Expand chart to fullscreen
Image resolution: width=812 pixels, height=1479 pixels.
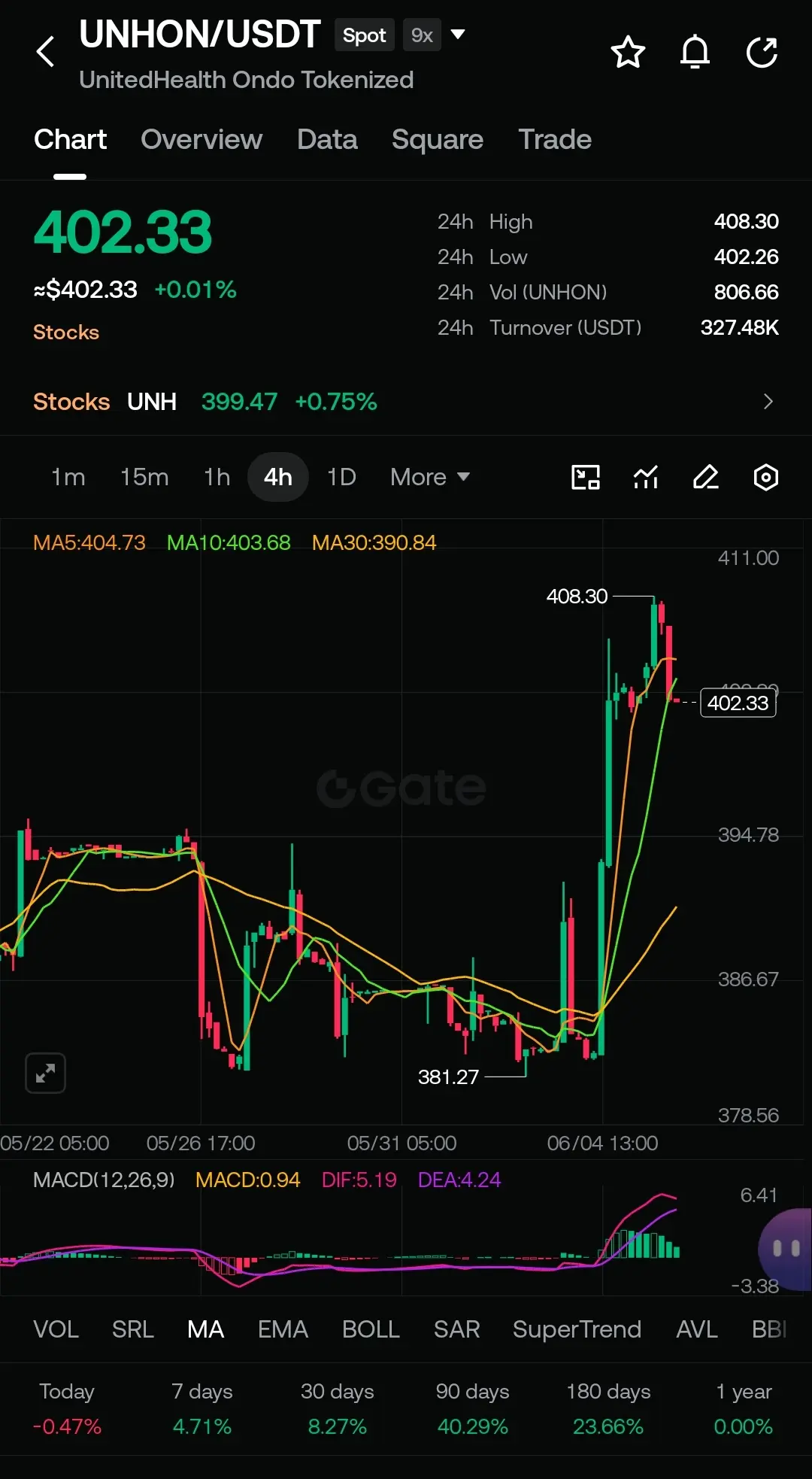pyautogui.click(x=45, y=1073)
